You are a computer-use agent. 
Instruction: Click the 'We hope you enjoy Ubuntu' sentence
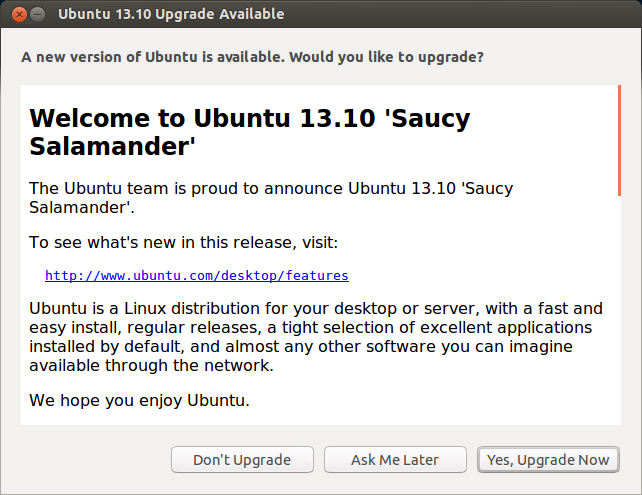point(139,400)
